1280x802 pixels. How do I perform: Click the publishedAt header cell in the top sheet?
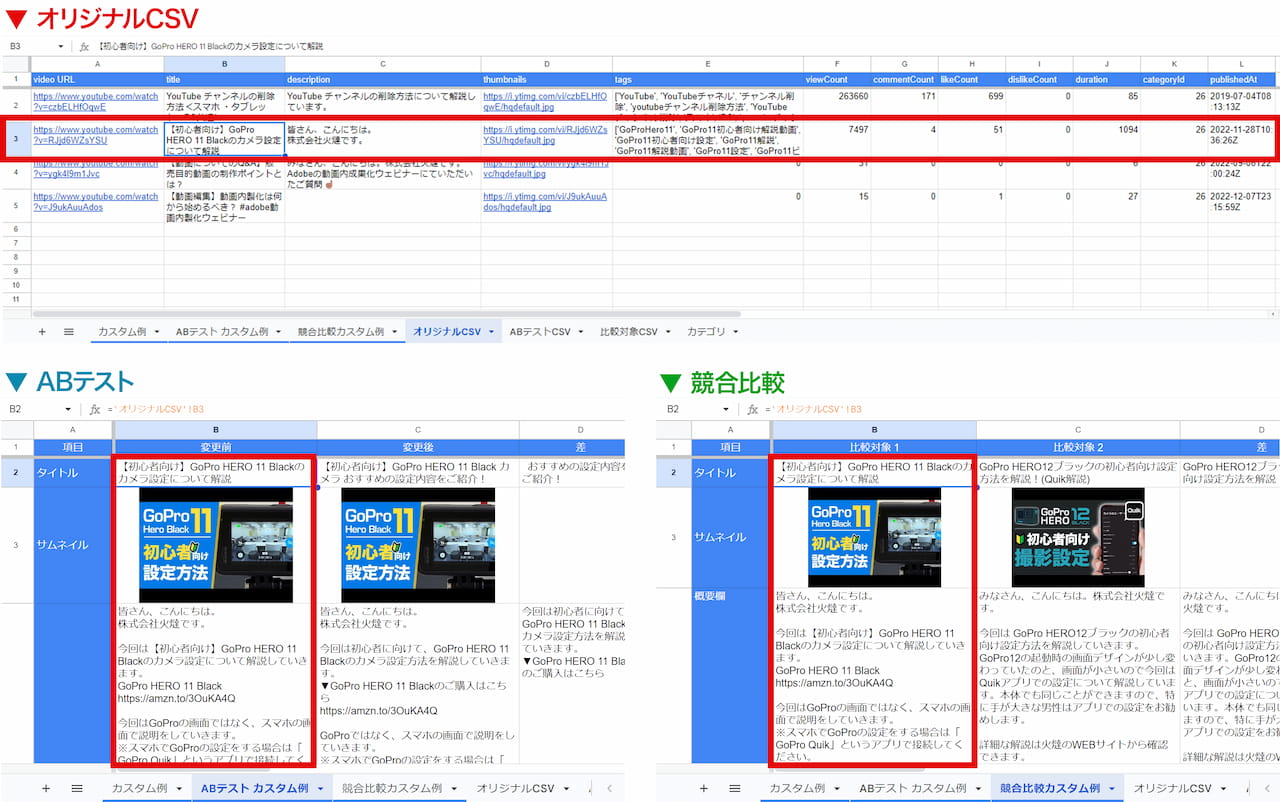coord(1243,79)
